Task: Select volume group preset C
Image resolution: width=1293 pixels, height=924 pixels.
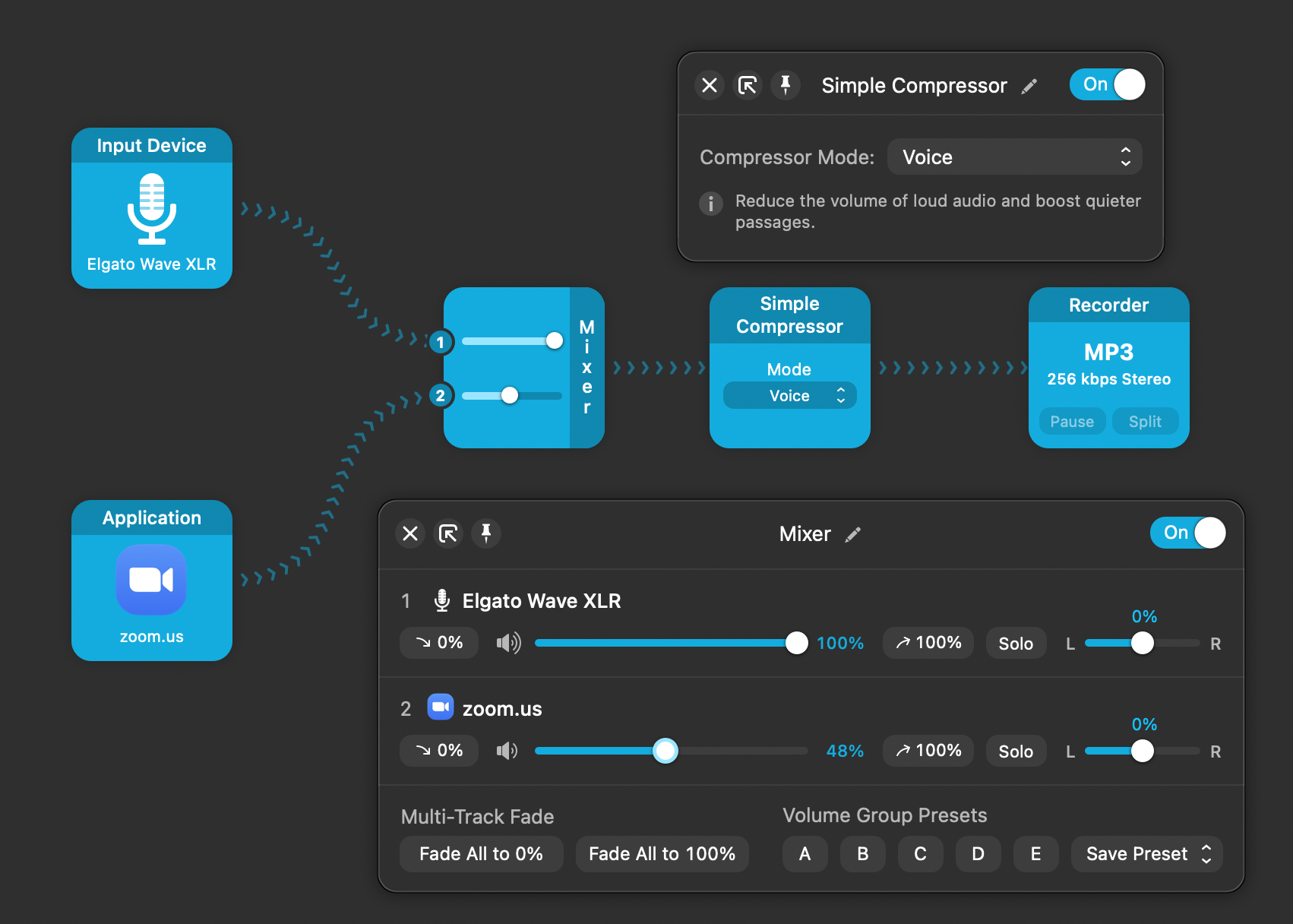Action: [x=920, y=854]
